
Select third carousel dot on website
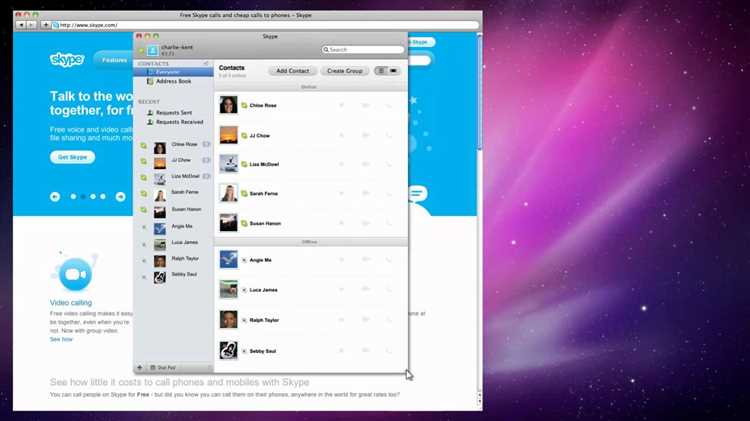click(93, 197)
